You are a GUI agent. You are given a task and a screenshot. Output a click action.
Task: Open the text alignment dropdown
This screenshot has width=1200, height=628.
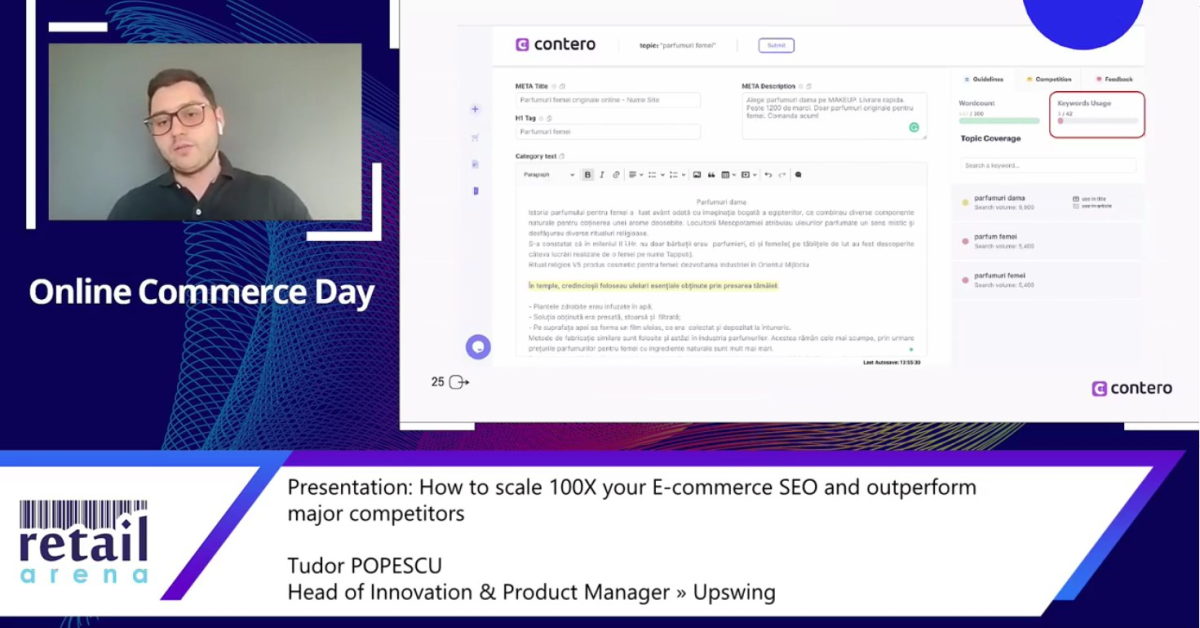[636, 175]
